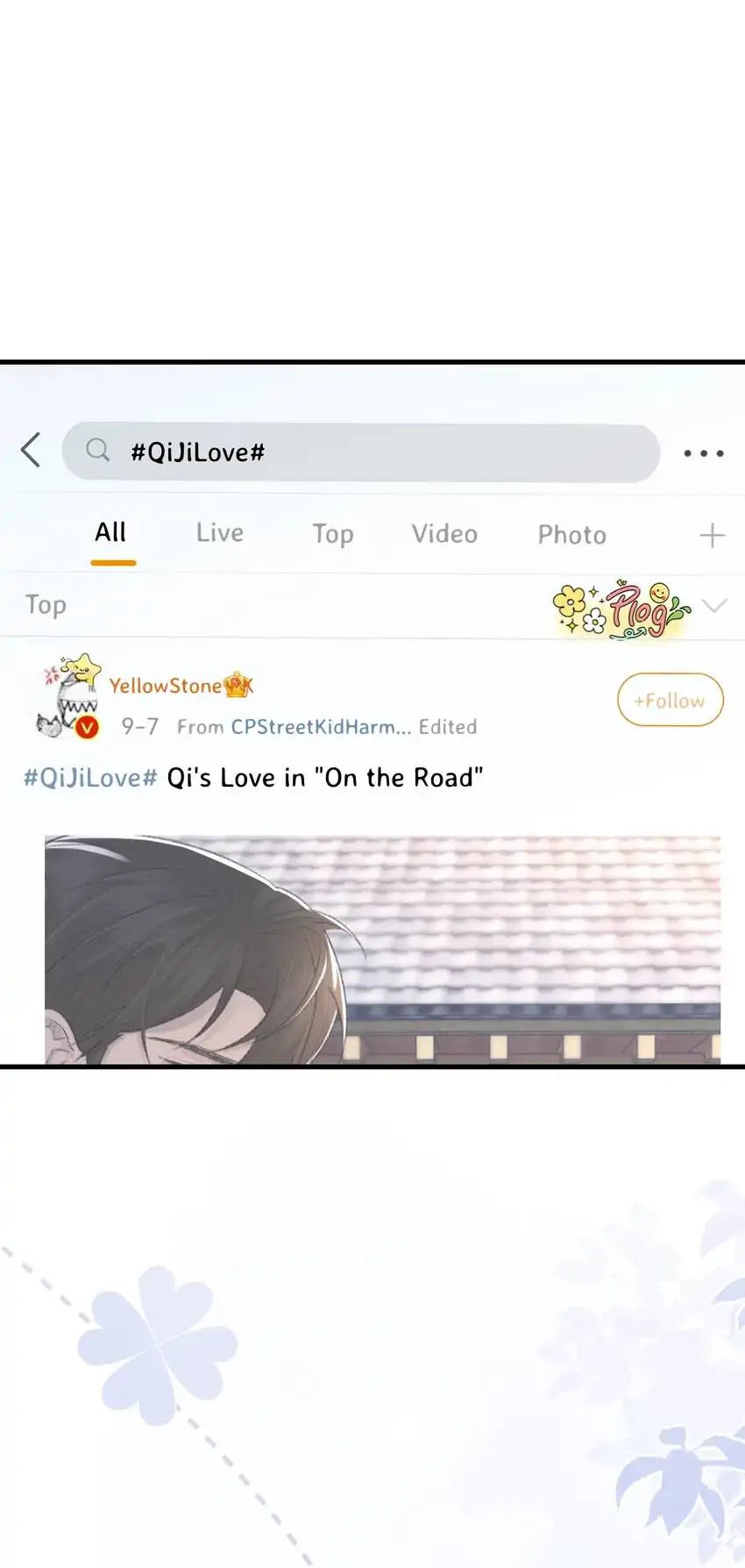This screenshot has width=745, height=1568.
Task: Click the red verified V badge
Action: pos(88,727)
